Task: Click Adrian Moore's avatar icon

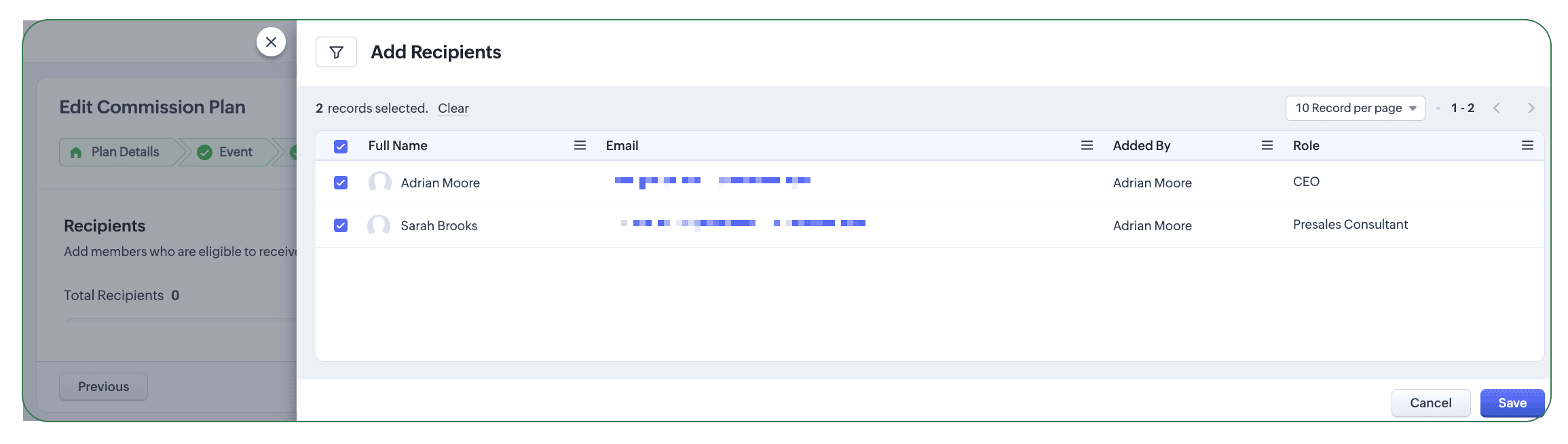Action: 379,182
